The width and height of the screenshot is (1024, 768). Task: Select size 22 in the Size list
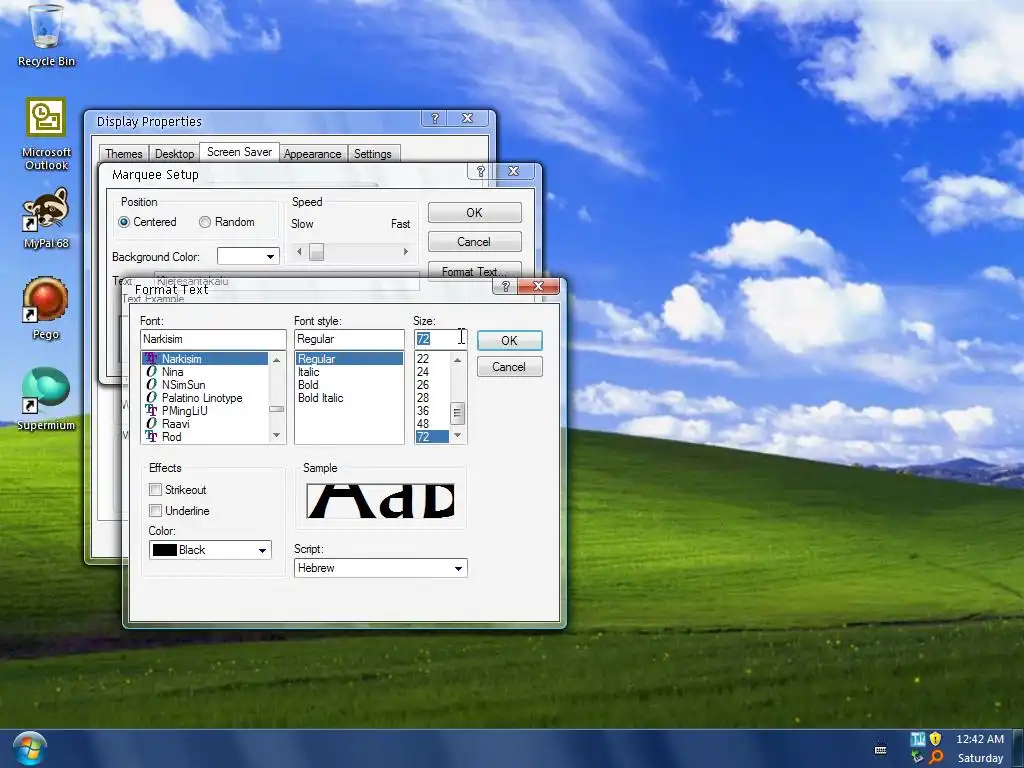(432, 359)
